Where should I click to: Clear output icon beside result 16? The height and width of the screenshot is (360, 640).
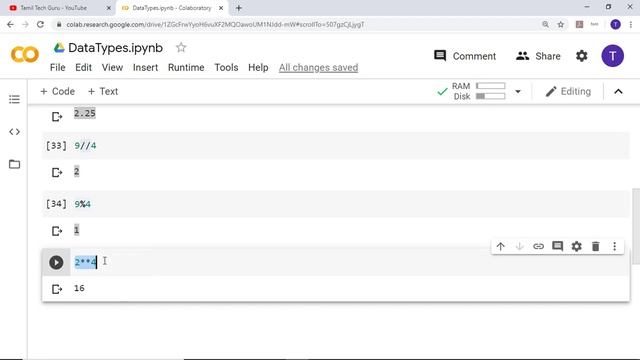tap(57, 289)
